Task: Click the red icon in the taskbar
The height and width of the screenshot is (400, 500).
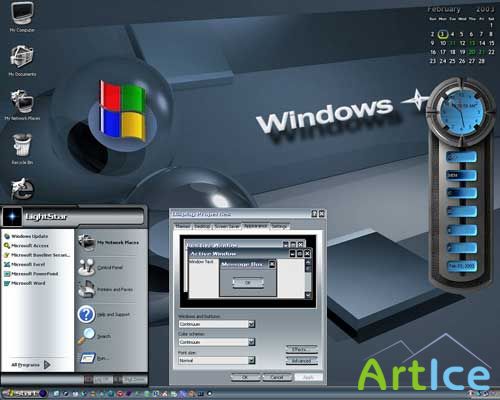Action: click(121, 394)
